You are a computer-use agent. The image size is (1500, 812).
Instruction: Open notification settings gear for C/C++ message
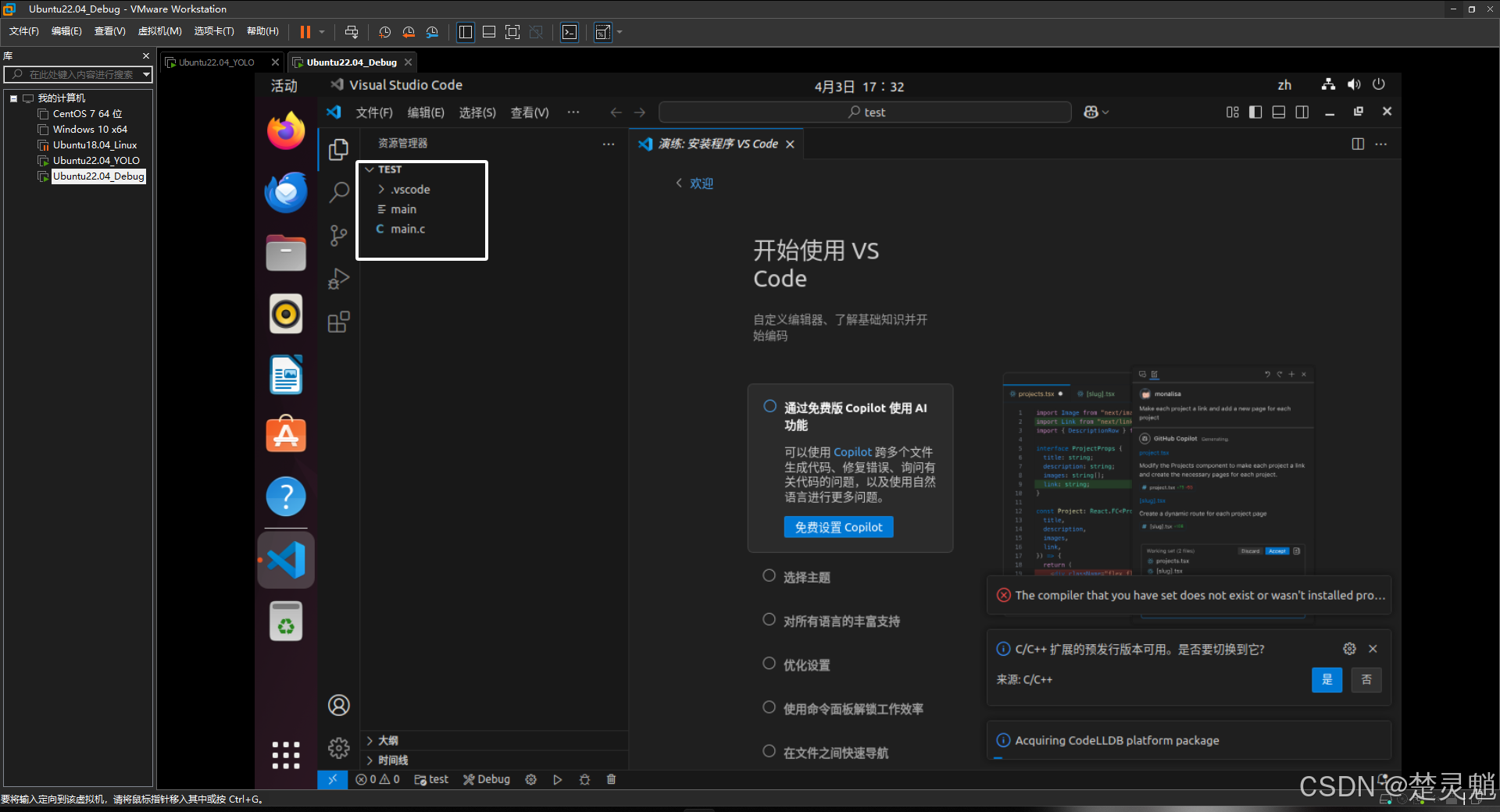[x=1349, y=649]
